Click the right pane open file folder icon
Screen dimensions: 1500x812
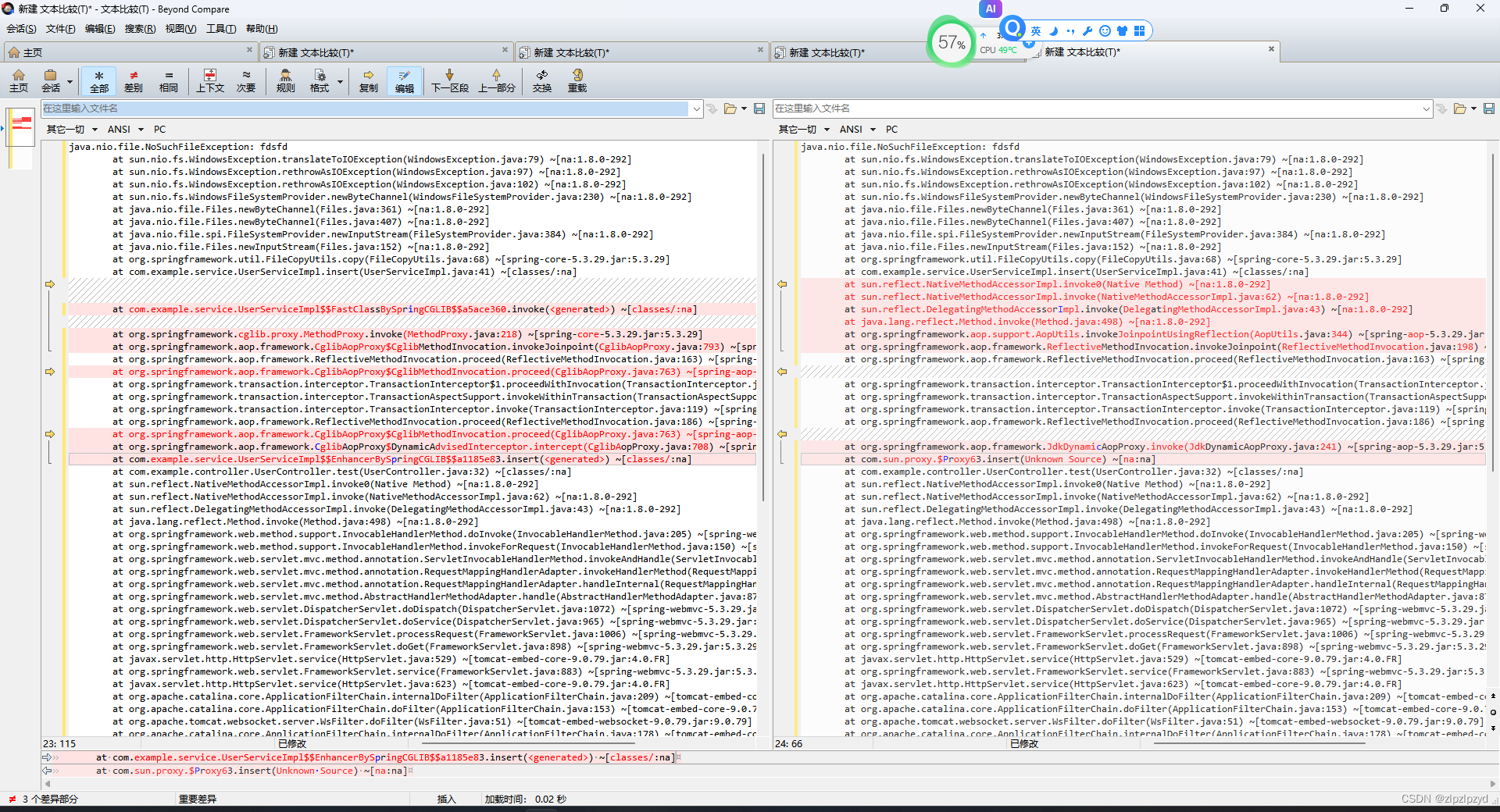click(x=1459, y=109)
